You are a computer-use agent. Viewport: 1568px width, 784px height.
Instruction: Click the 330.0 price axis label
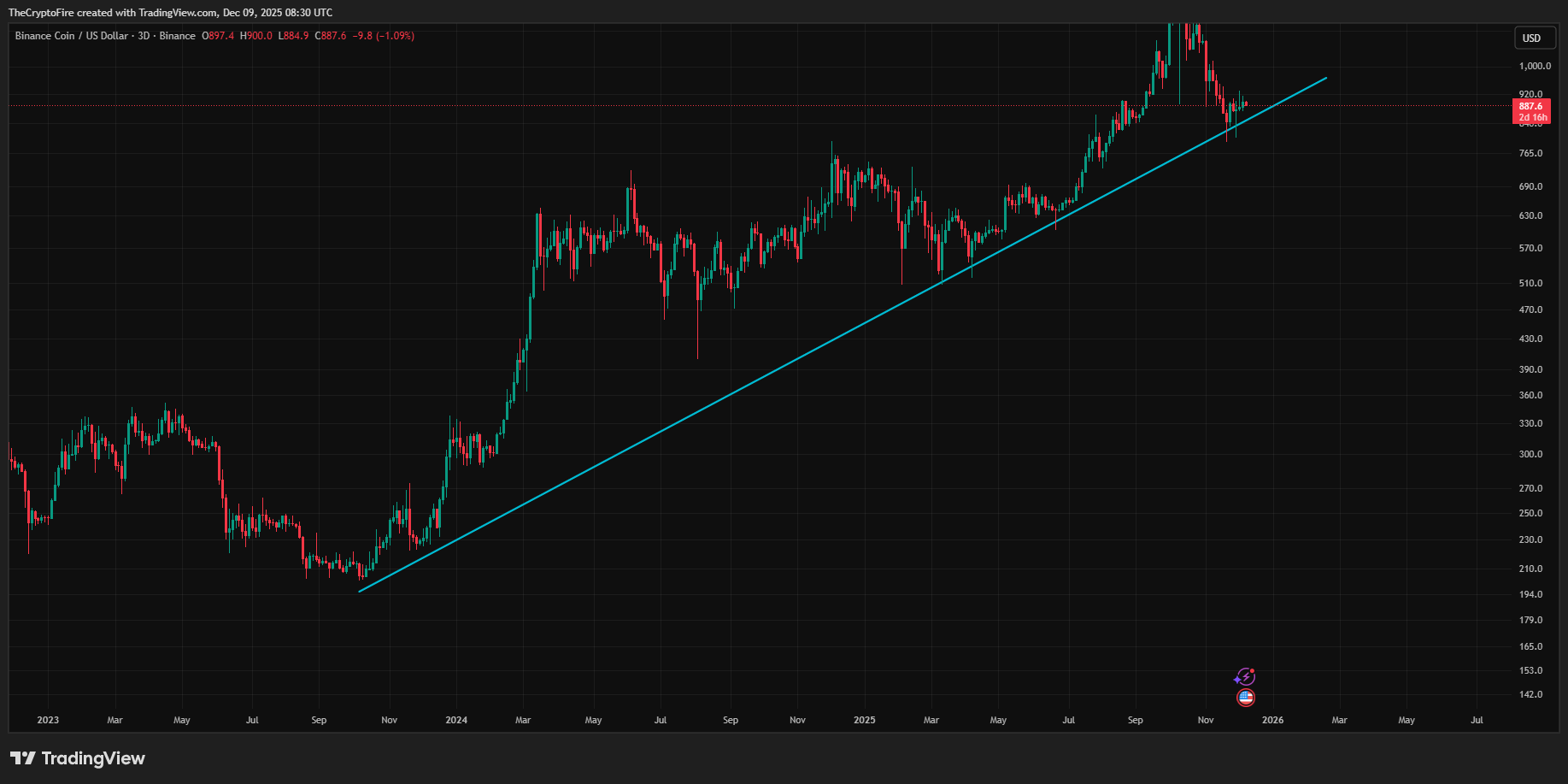pyautogui.click(x=1531, y=423)
